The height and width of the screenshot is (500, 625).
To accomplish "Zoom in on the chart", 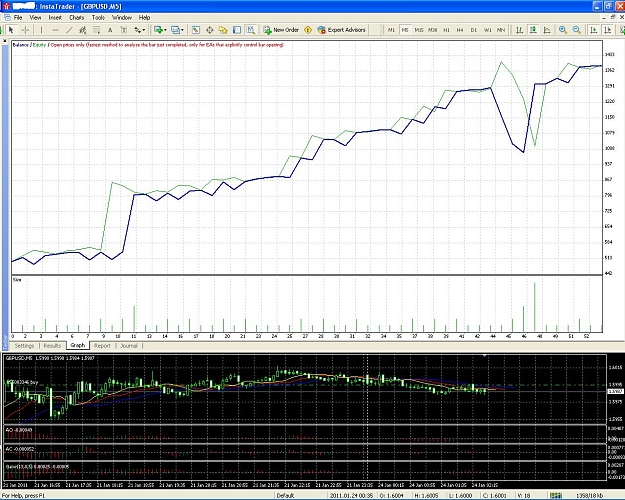I will 563,30.
